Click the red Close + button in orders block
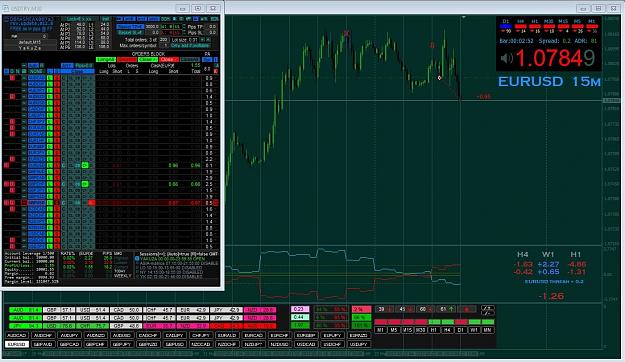Image resolution: width=625 pixels, height=362 pixels. click(x=169, y=59)
